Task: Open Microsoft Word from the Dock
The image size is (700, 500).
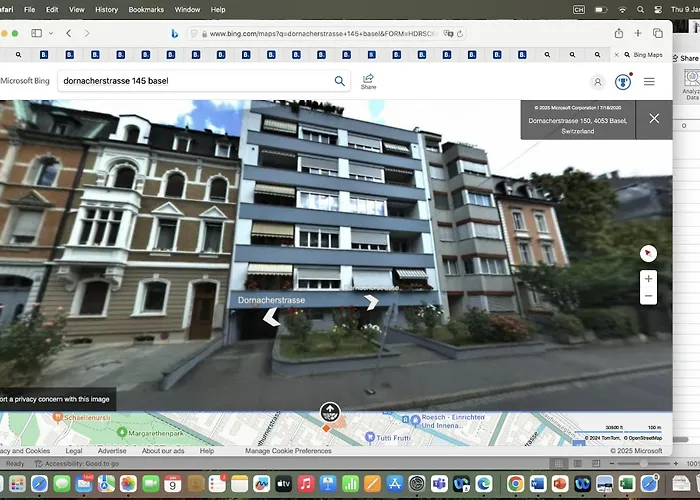Action: point(538,483)
